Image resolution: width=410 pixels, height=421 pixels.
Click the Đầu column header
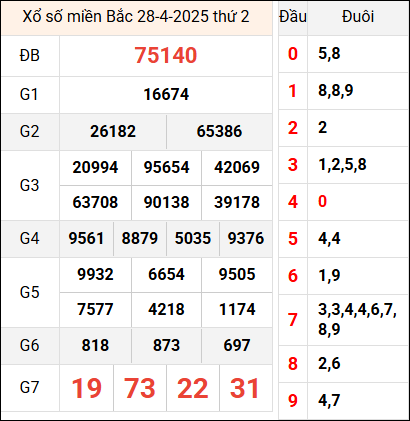[293, 17]
